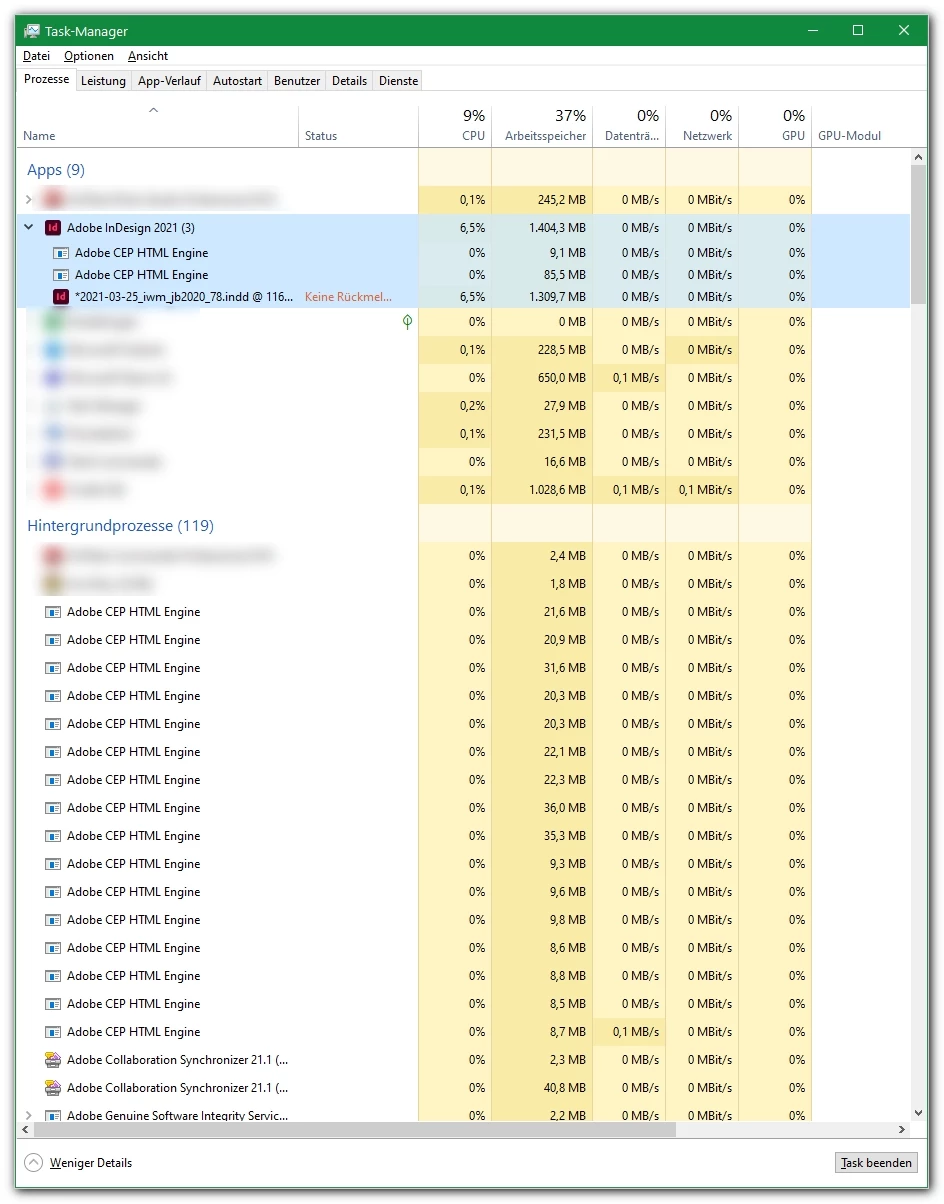Click the CEP HTML Engine icon, 22,3 MB row
The height and width of the screenshot is (1204, 944).
click(53, 780)
